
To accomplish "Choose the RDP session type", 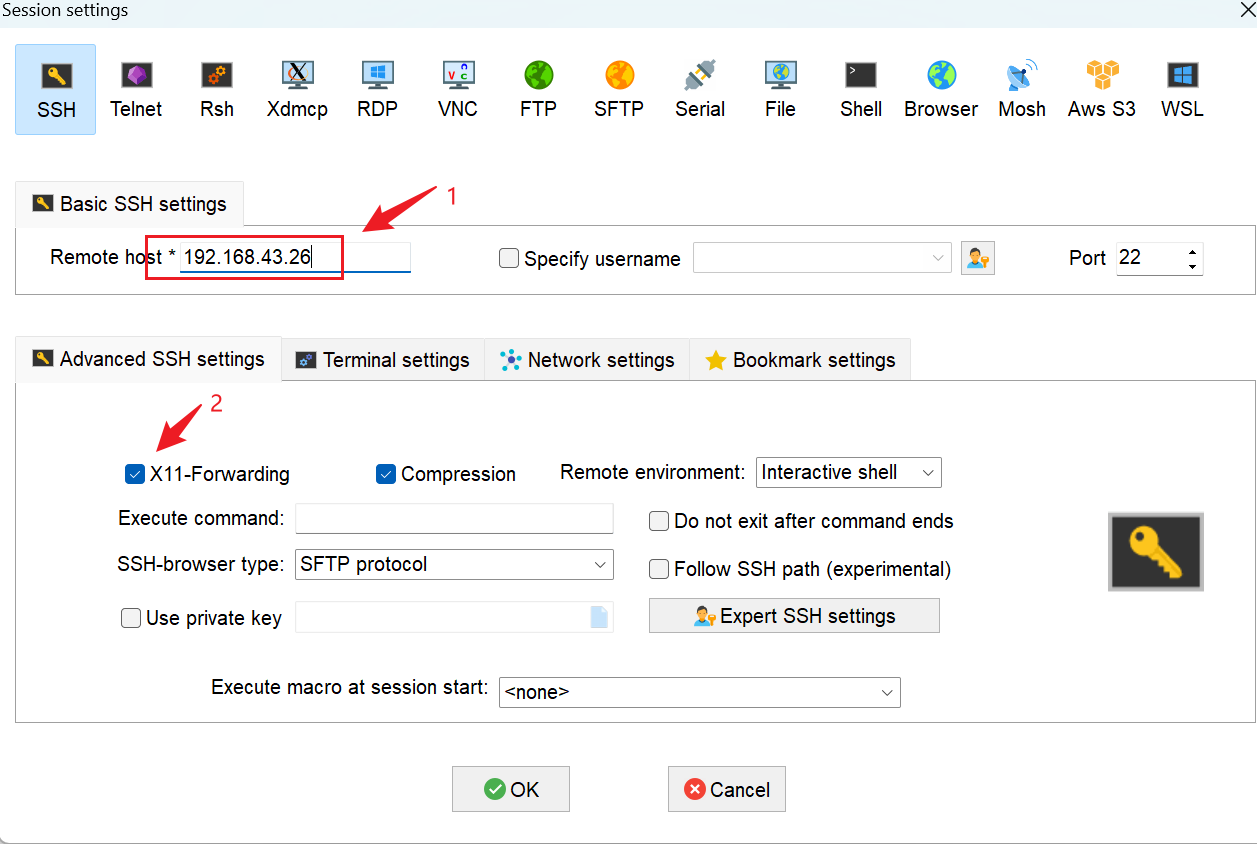I will 377,89.
